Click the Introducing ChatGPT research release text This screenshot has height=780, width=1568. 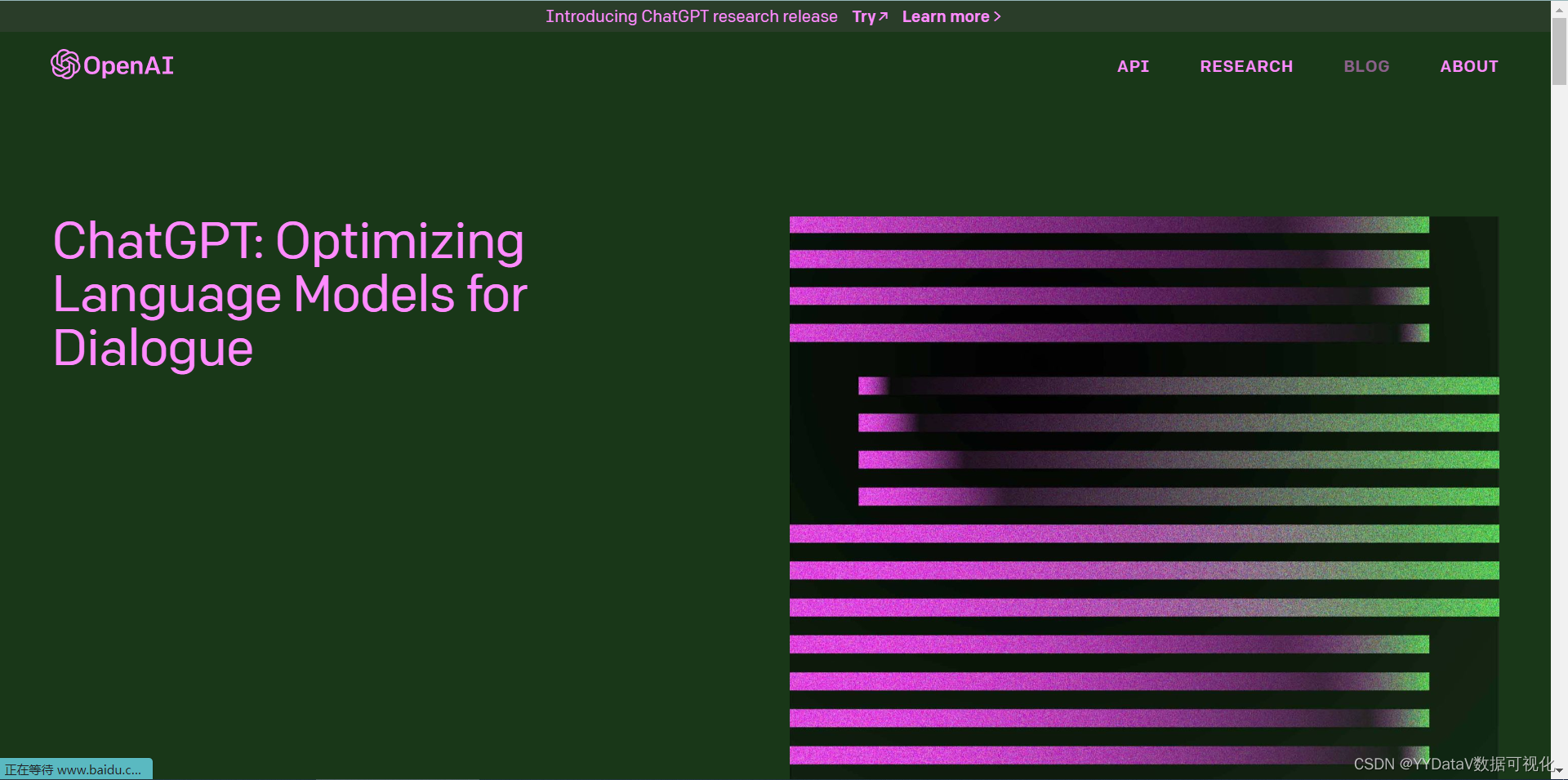pyautogui.click(x=692, y=16)
